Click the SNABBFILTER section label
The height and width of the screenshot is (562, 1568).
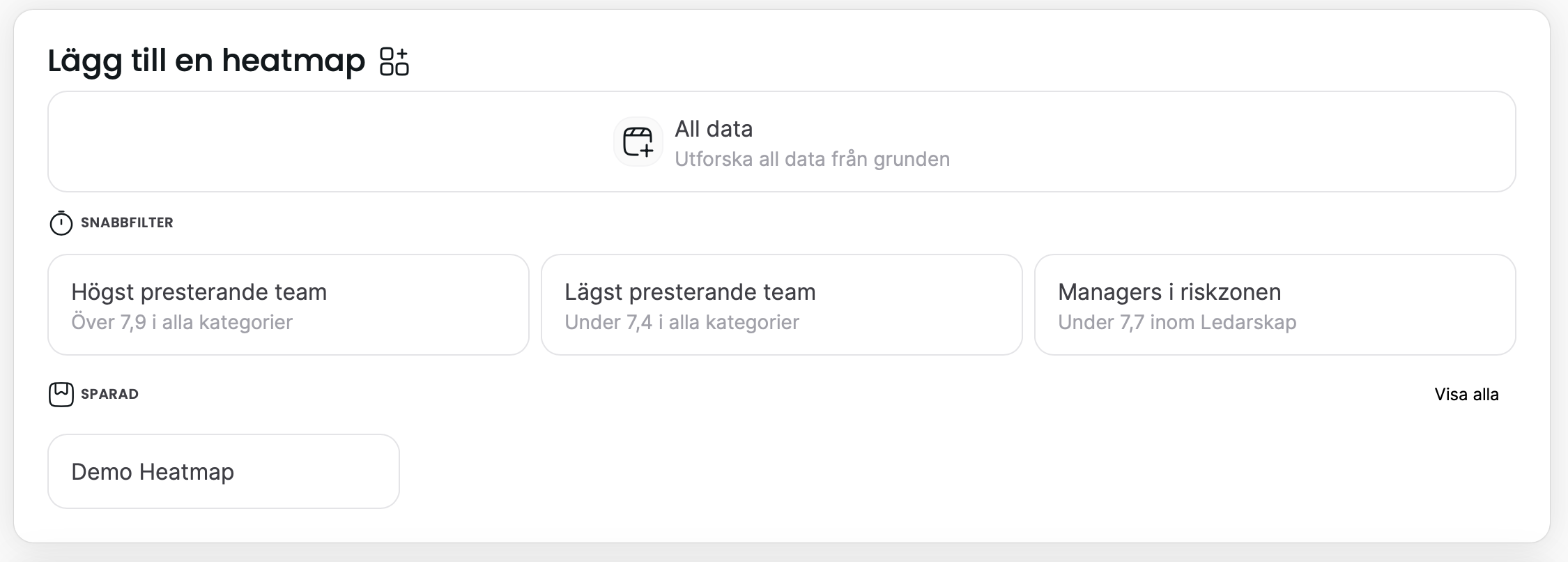coord(127,223)
